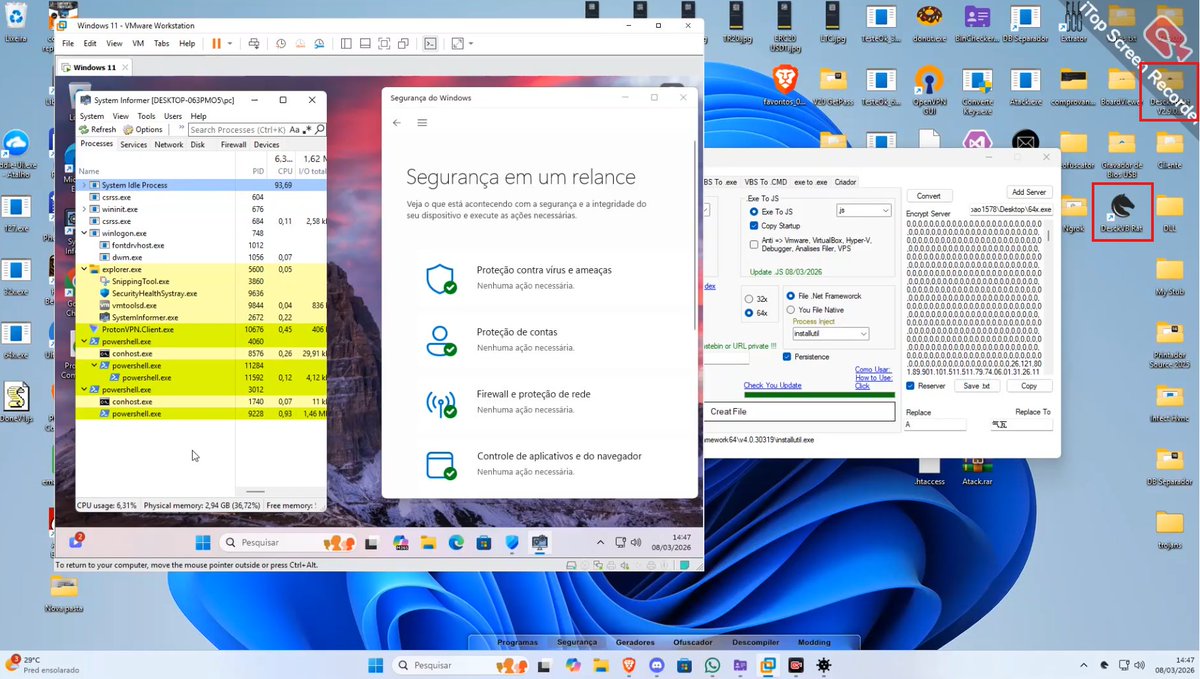
Task: Click Refresh in System Informer toolbar
Action: pos(98,130)
